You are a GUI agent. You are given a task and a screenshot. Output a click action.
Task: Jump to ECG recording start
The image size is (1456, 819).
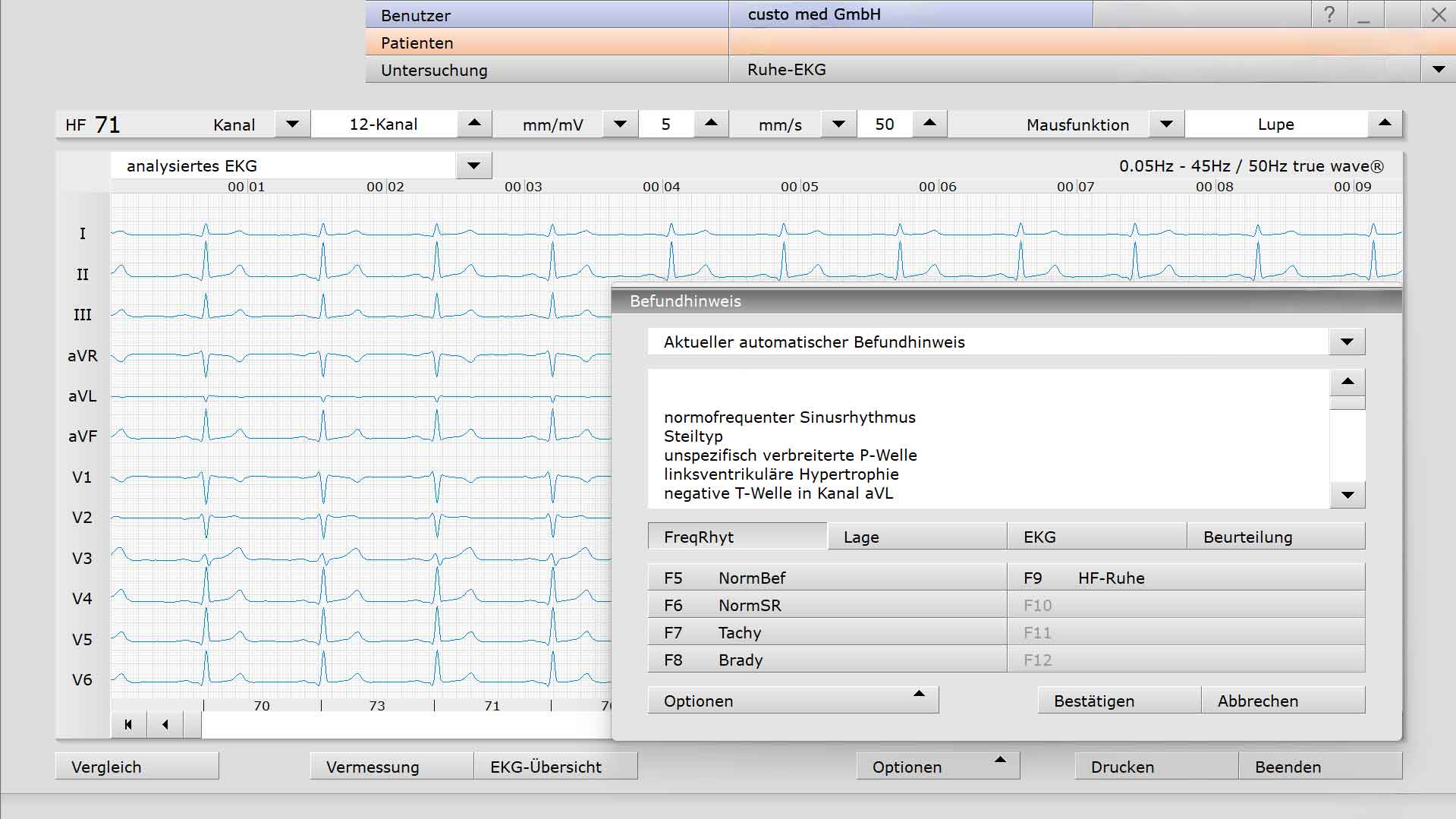[x=128, y=725]
